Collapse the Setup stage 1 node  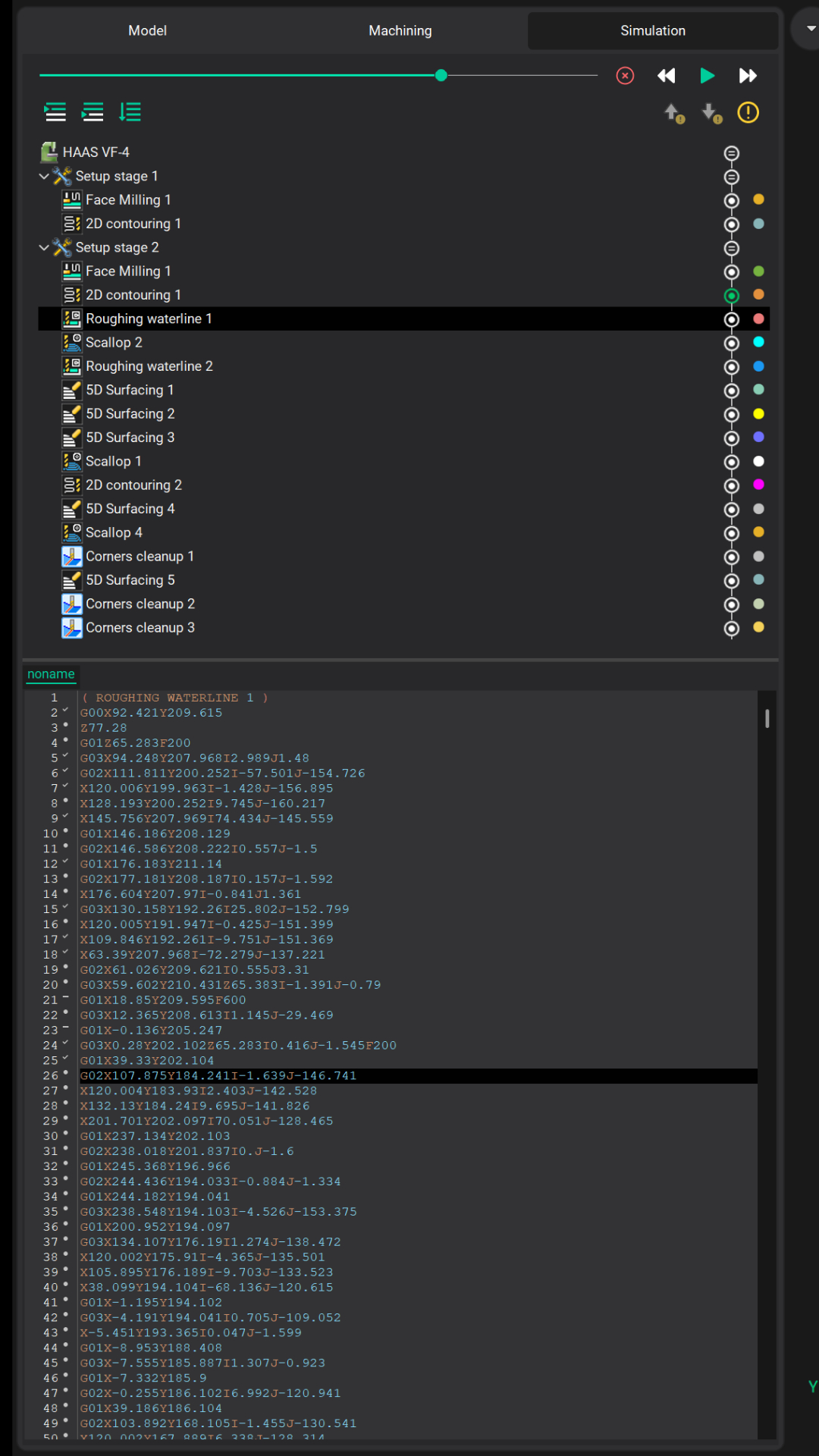click(44, 176)
